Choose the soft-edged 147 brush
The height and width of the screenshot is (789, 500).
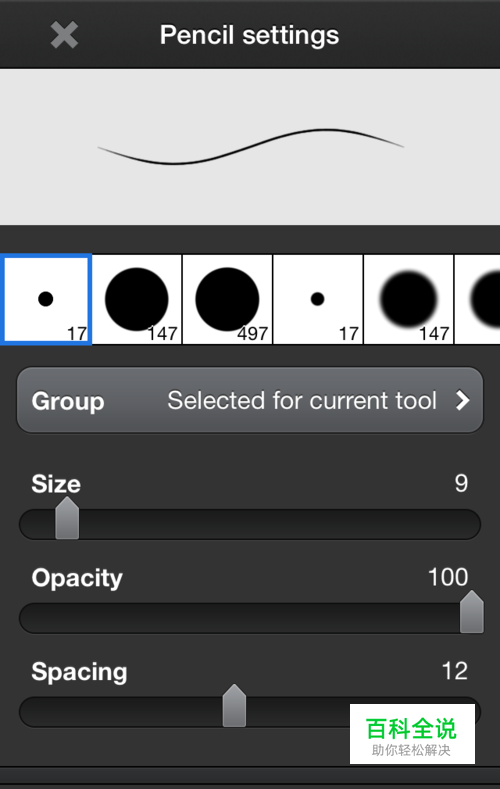(x=408, y=299)
